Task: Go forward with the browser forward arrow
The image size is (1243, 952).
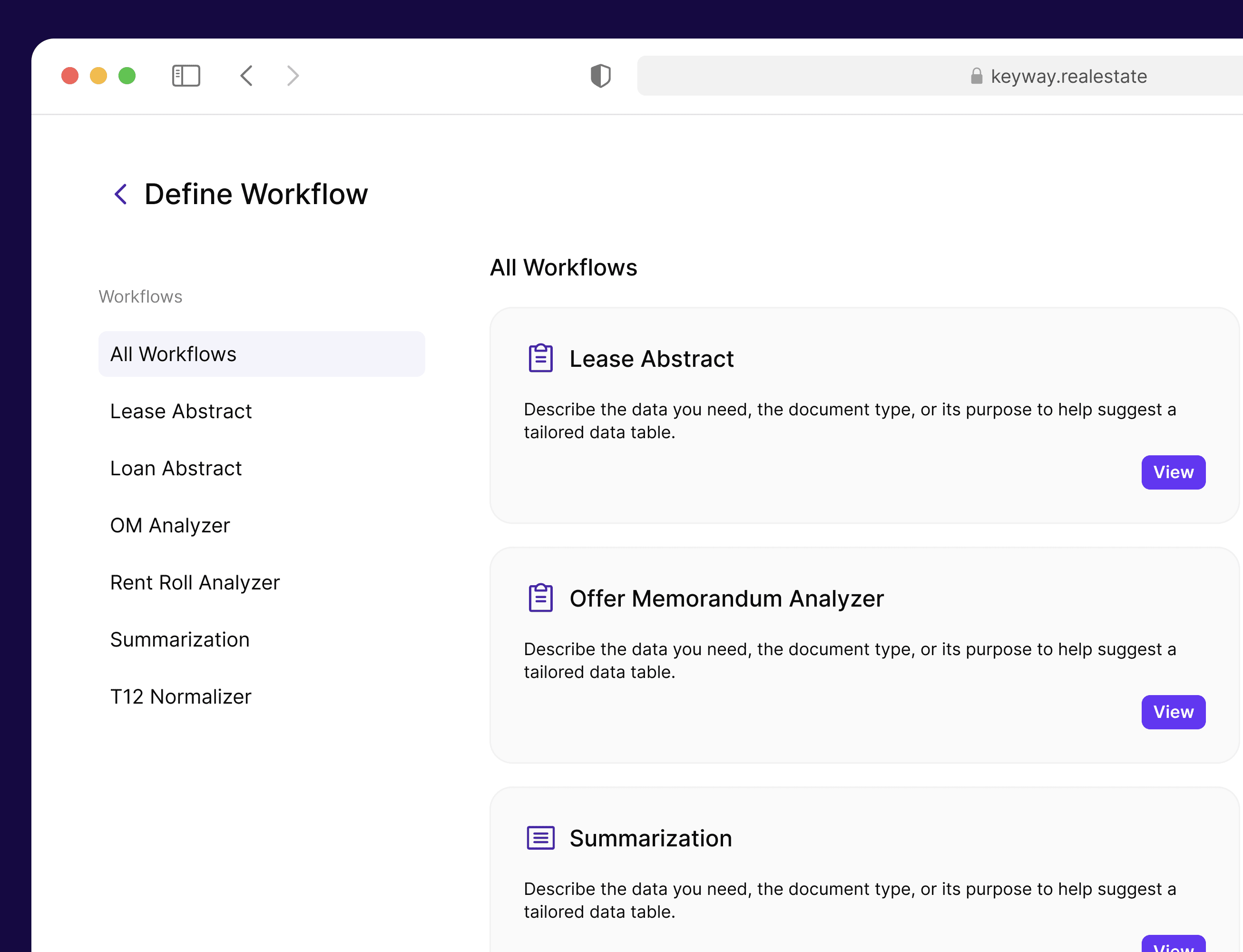Action: pyautogui.click(x=293, y=75)
